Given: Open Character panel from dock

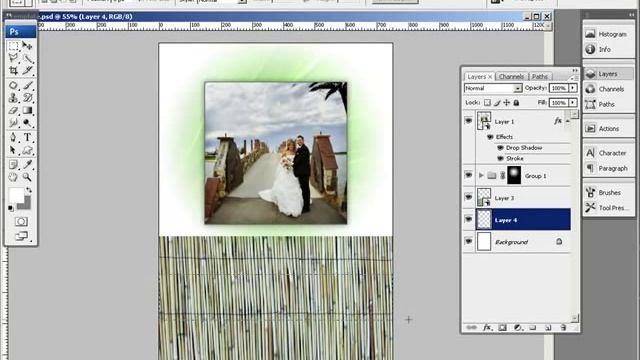Looking at the screenshot, I should [x=608, y=153].
